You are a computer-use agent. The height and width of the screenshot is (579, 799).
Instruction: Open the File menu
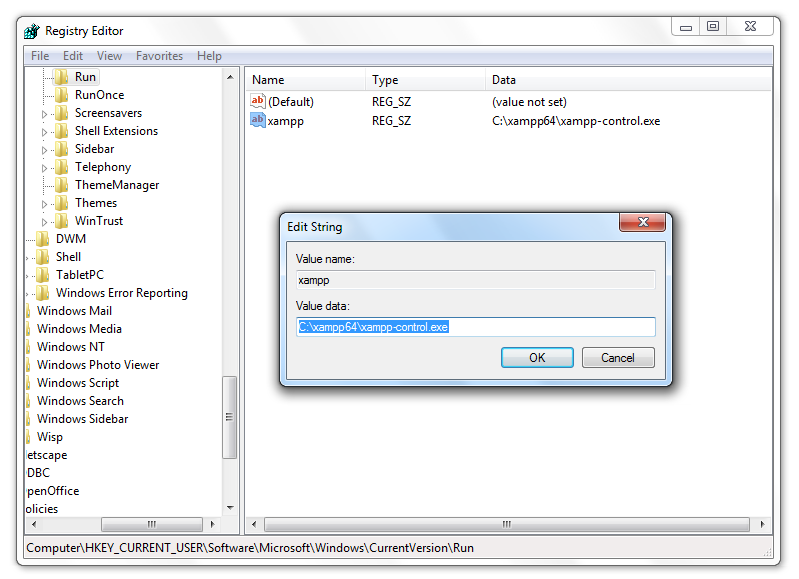coord(40,56)
